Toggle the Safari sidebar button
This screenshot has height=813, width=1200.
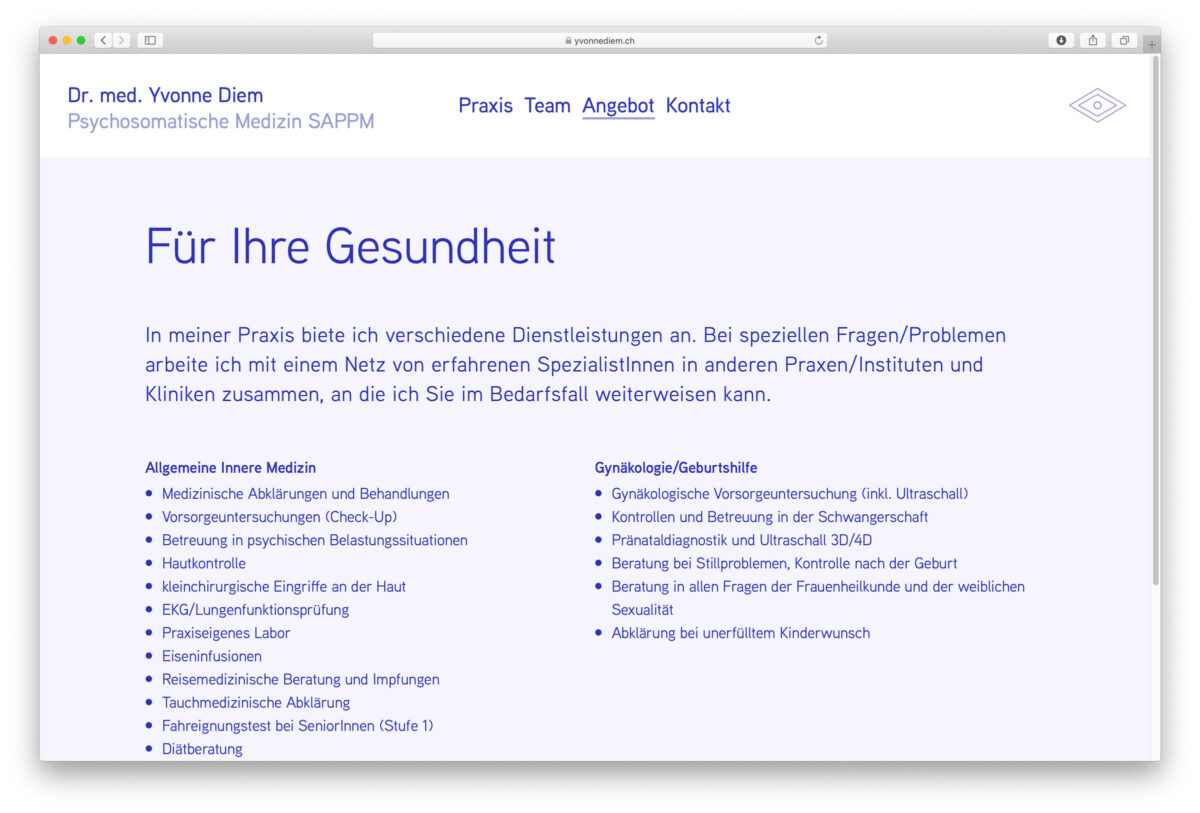(150, 40)
